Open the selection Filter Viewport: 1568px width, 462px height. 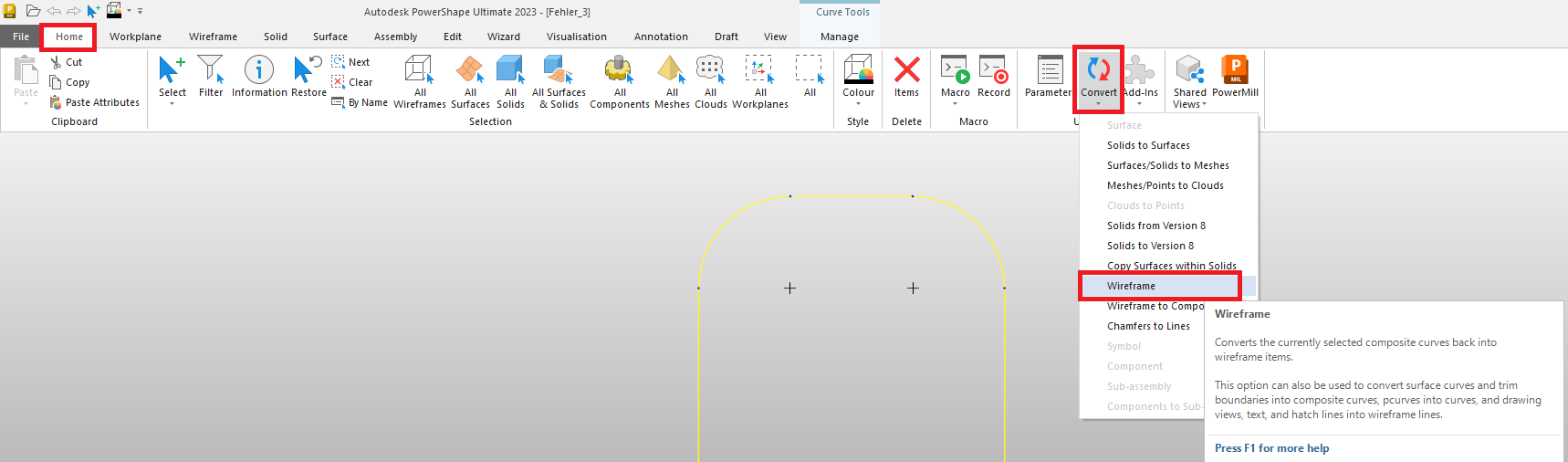pos(211,76)
